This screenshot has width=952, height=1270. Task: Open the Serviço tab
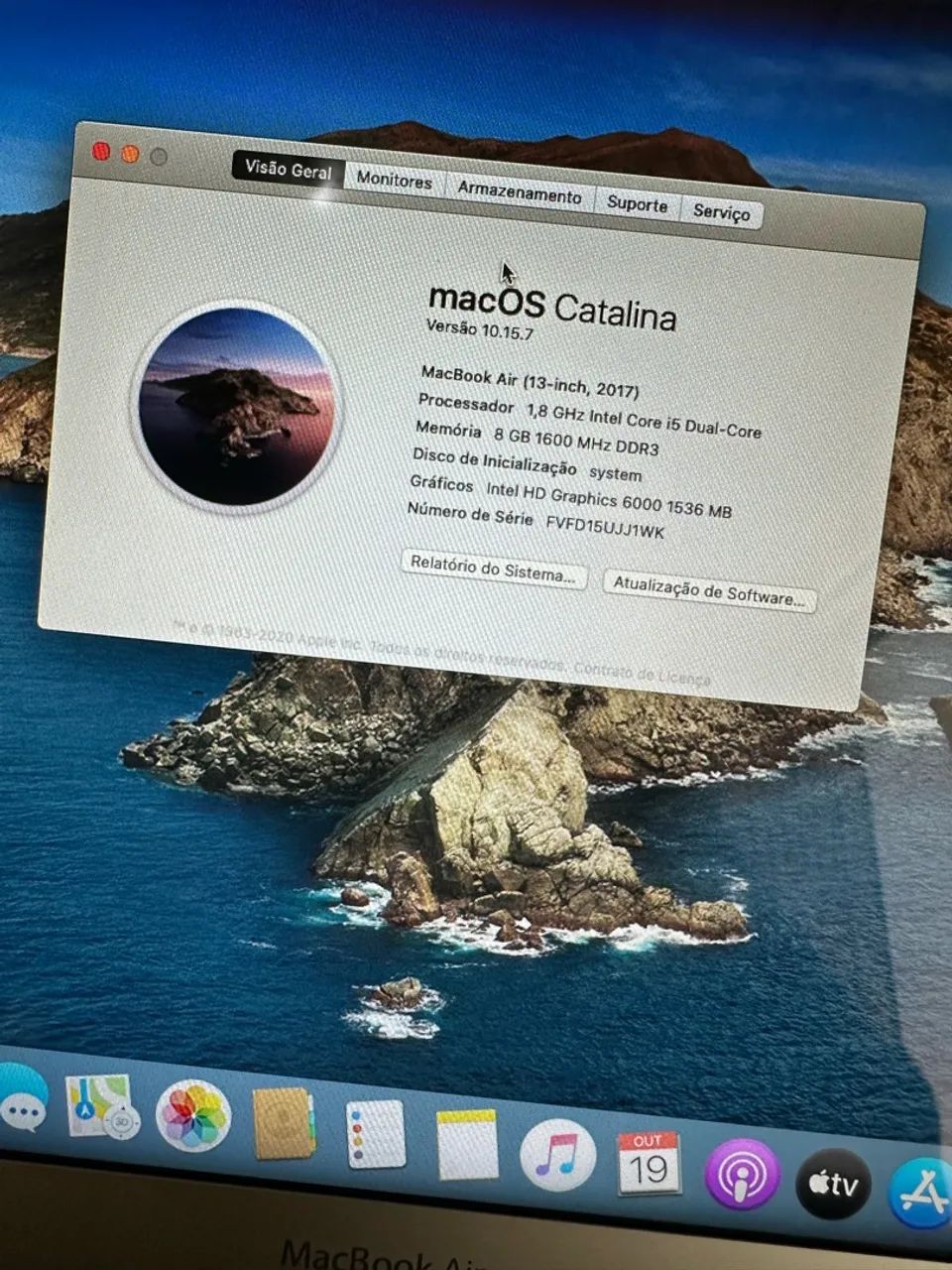pyautogui.click(x=722, y=212)
